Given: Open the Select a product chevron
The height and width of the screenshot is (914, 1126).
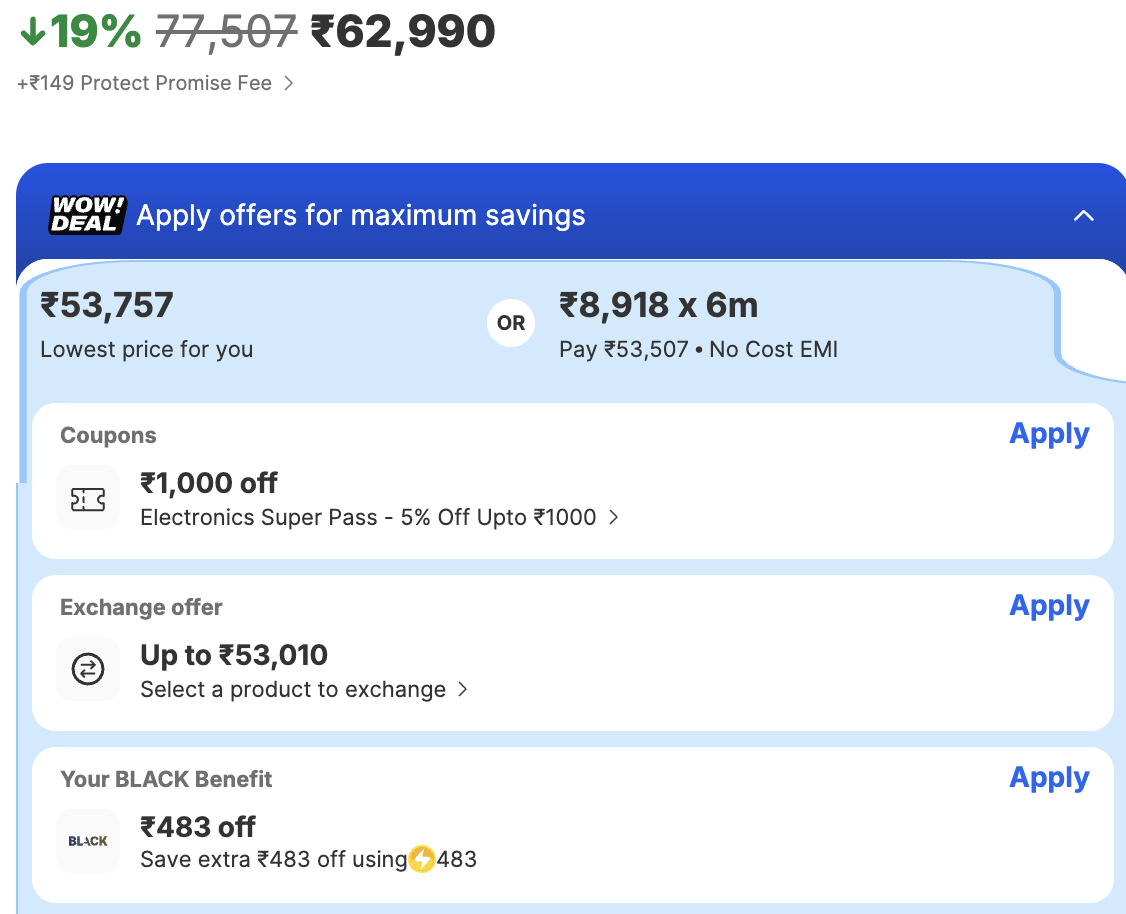Looking at the screenshot, I should tap(462, 690).
